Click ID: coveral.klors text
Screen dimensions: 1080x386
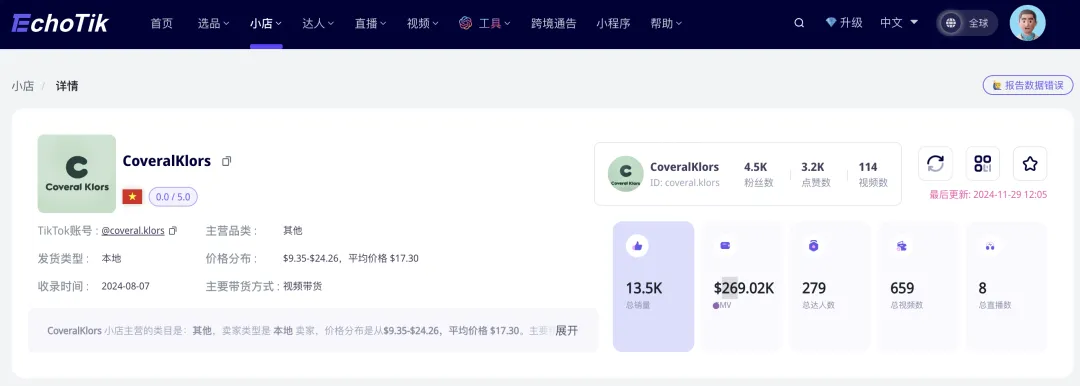coord(685,183)
